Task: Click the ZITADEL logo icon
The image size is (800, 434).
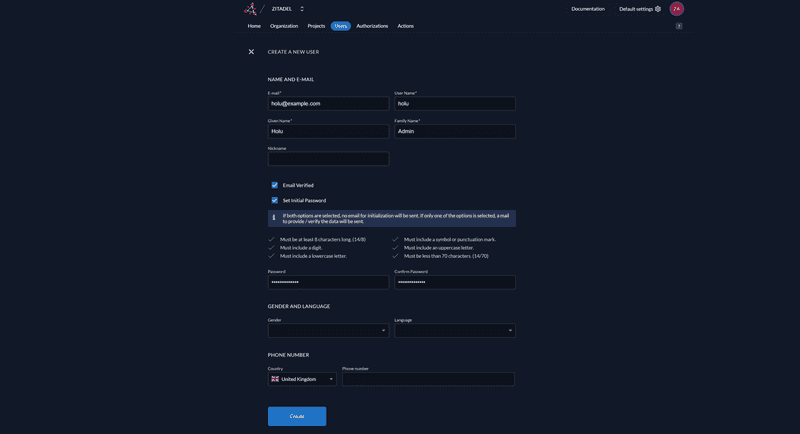Action: point(250,9)
